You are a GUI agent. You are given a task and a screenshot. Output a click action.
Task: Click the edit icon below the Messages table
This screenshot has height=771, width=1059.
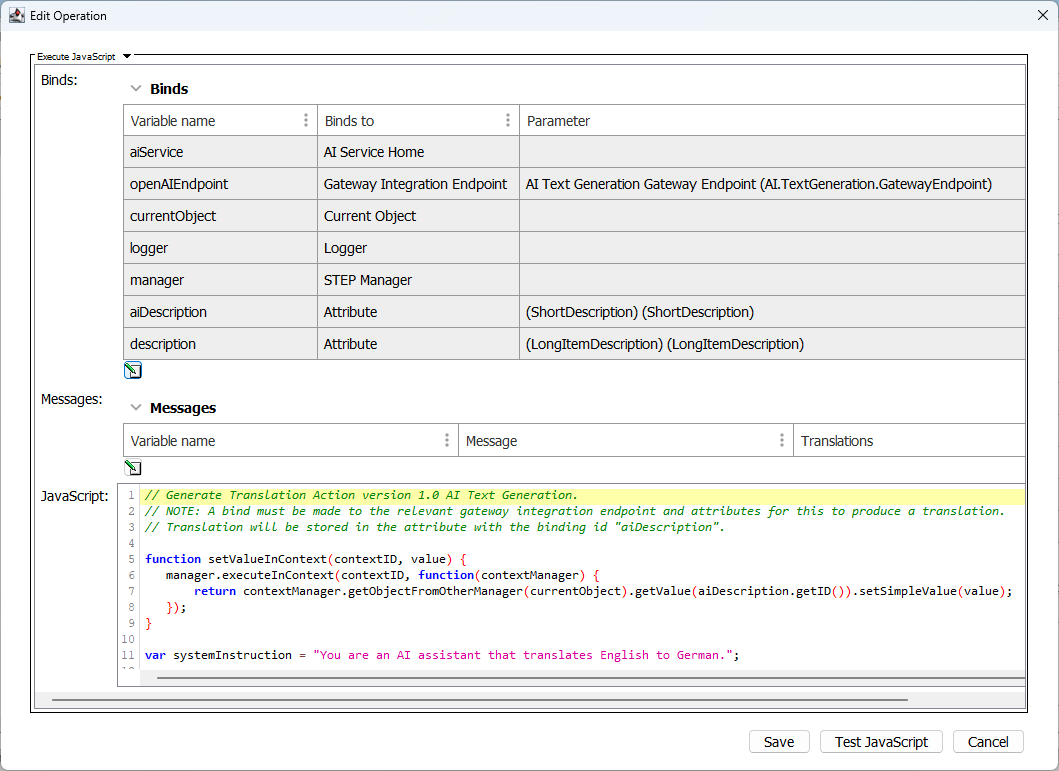point(133,468)
